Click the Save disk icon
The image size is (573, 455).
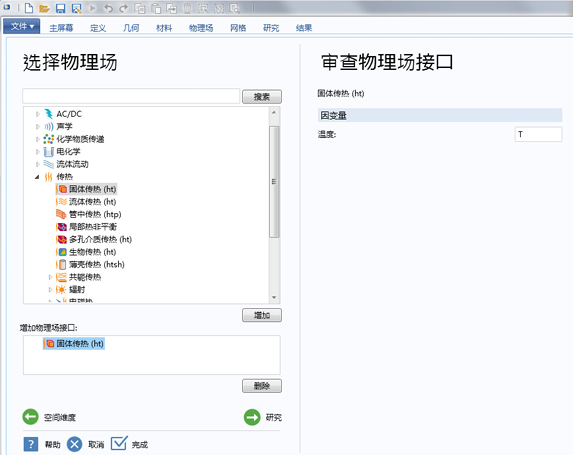(x=60, y=8)
